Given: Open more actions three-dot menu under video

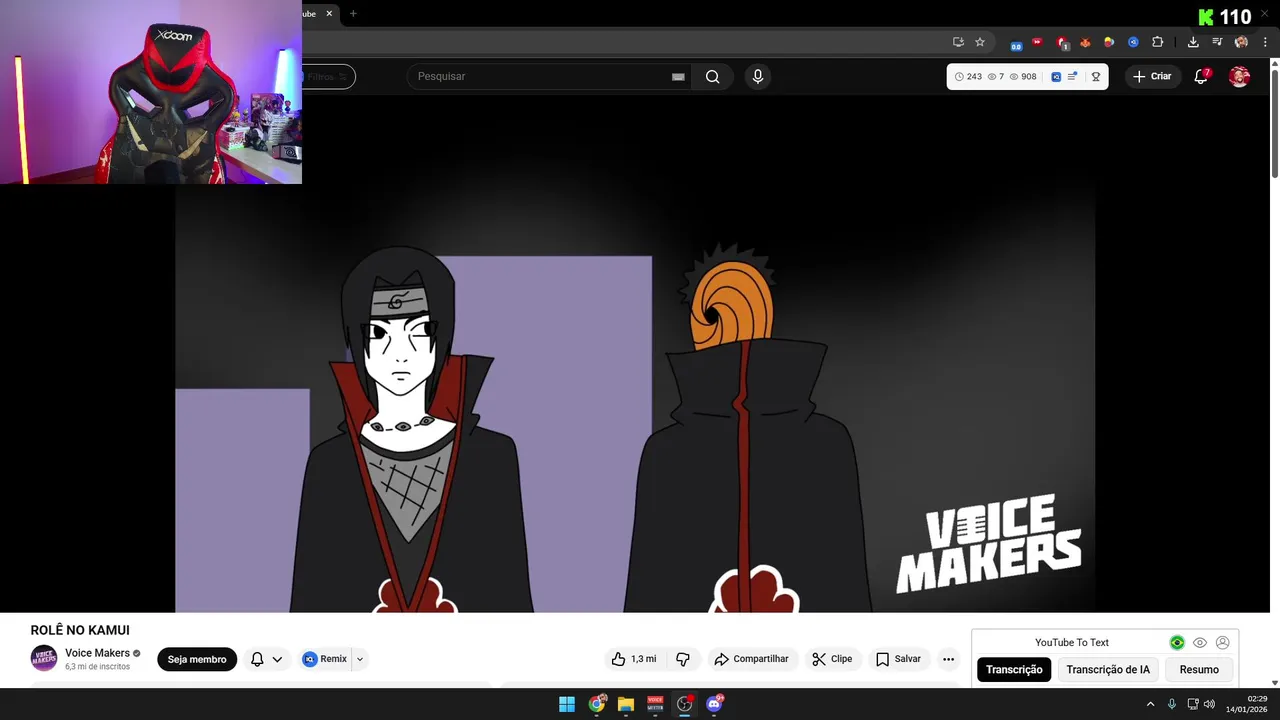Looking at the screenshot, I should click(948, 659).
